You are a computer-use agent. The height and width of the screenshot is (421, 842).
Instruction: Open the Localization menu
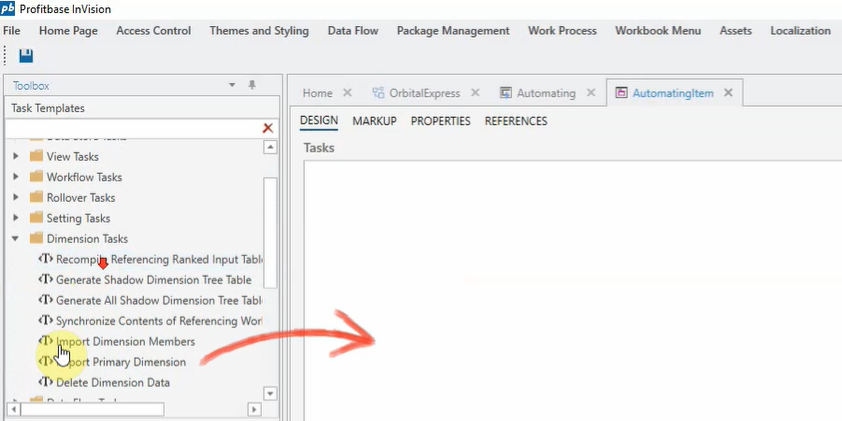click(x=800, y=31)
